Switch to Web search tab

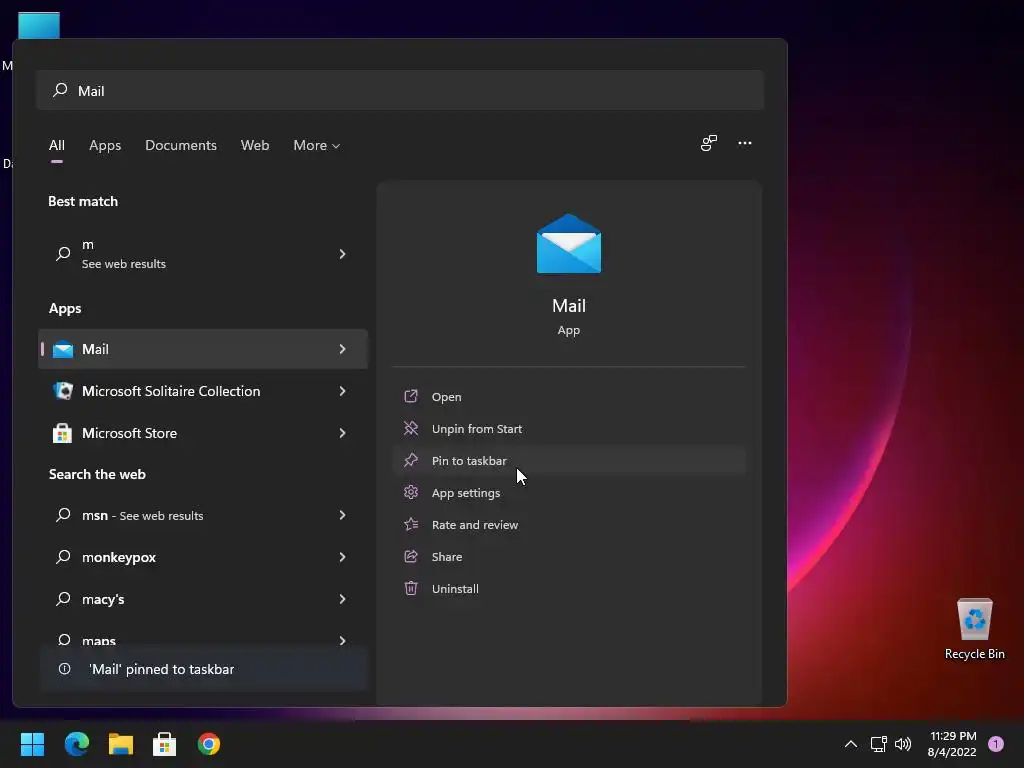click(255, 145)
